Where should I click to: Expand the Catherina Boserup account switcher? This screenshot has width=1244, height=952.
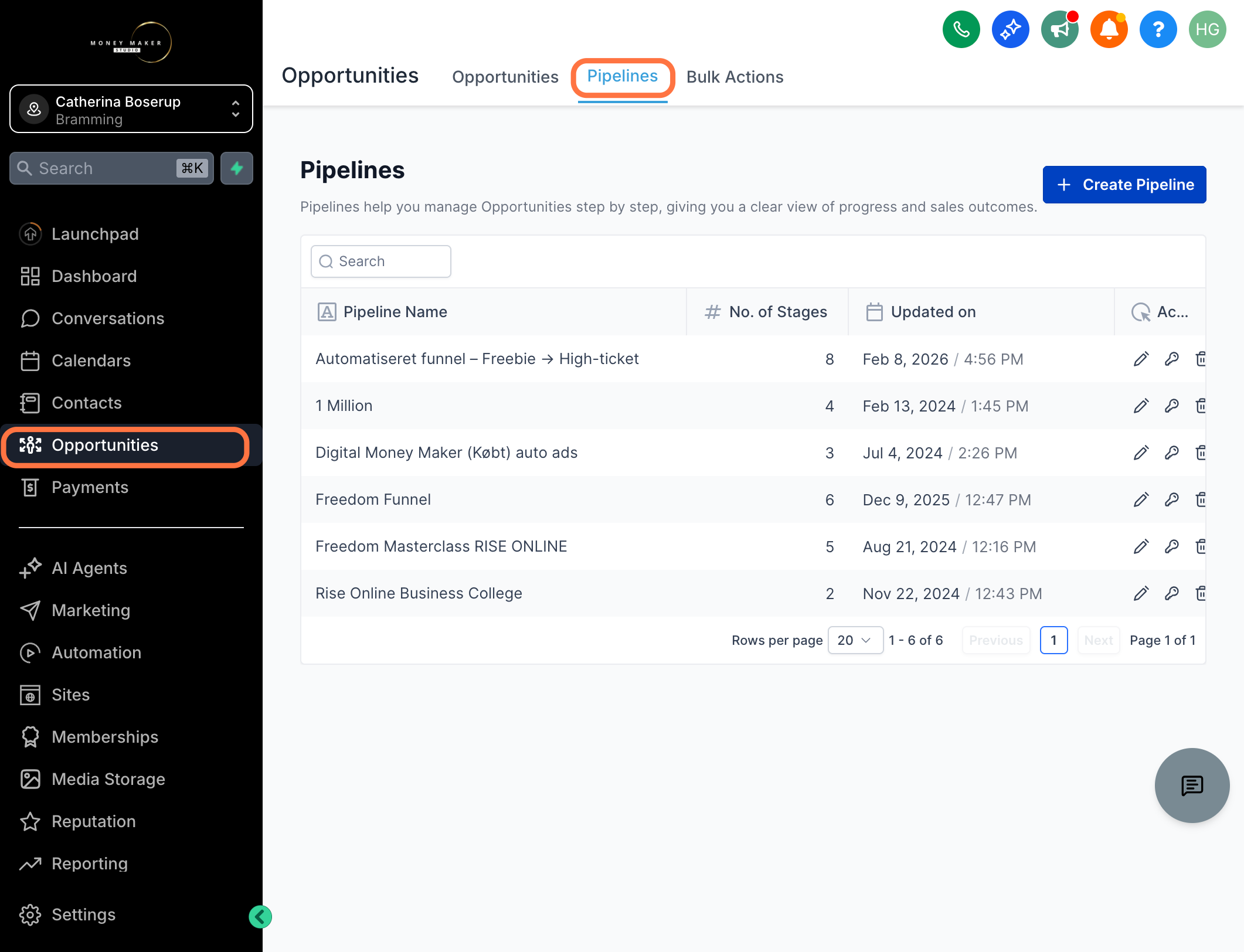coord(131,109)
